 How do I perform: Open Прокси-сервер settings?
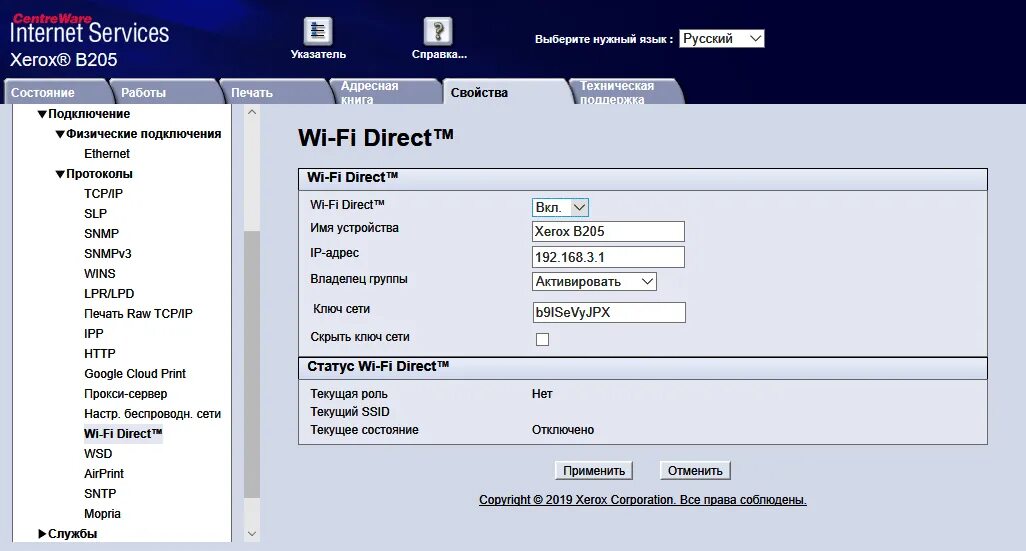pos(126,394)
